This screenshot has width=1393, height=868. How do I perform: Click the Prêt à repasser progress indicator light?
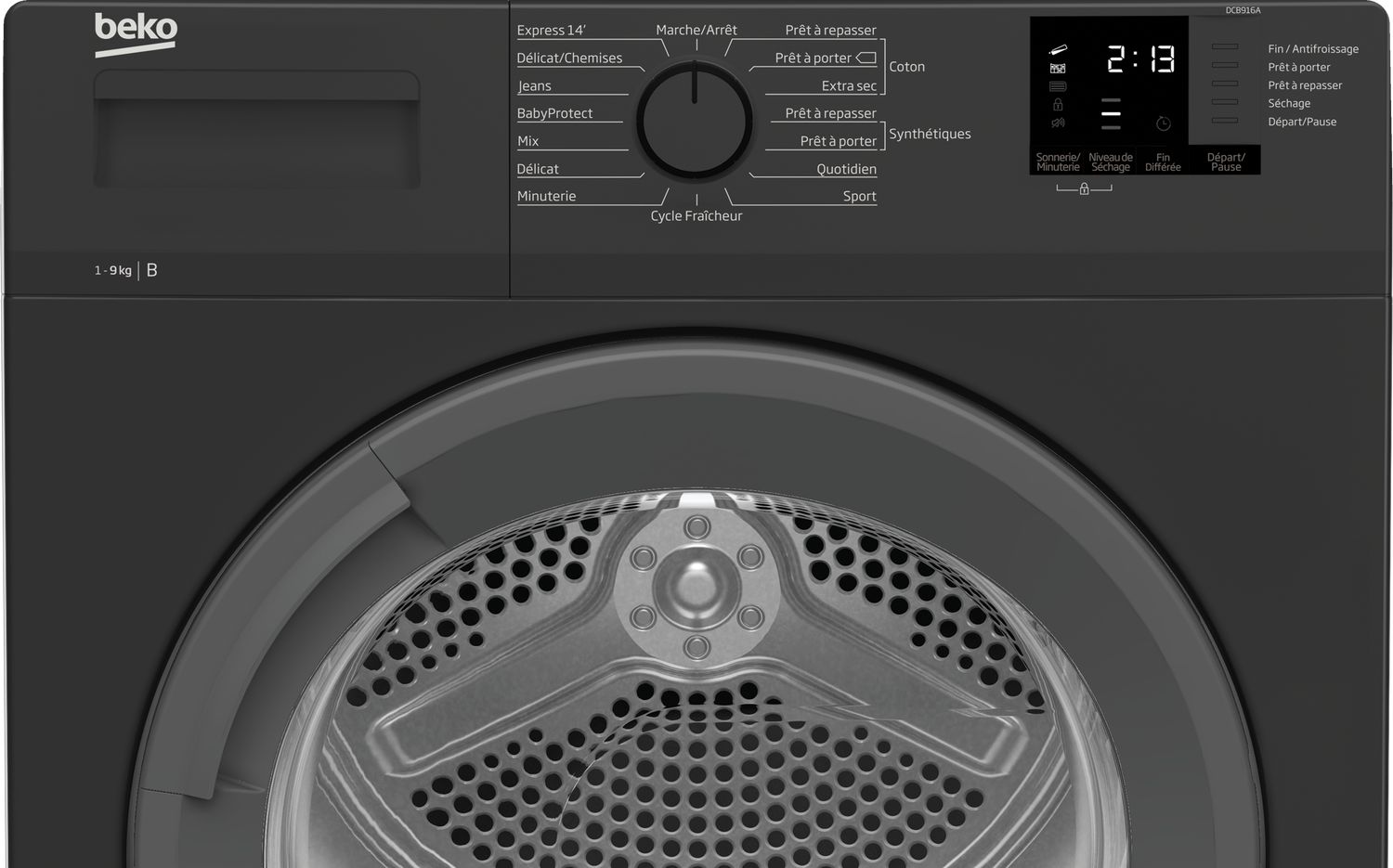click(1225, 84)
